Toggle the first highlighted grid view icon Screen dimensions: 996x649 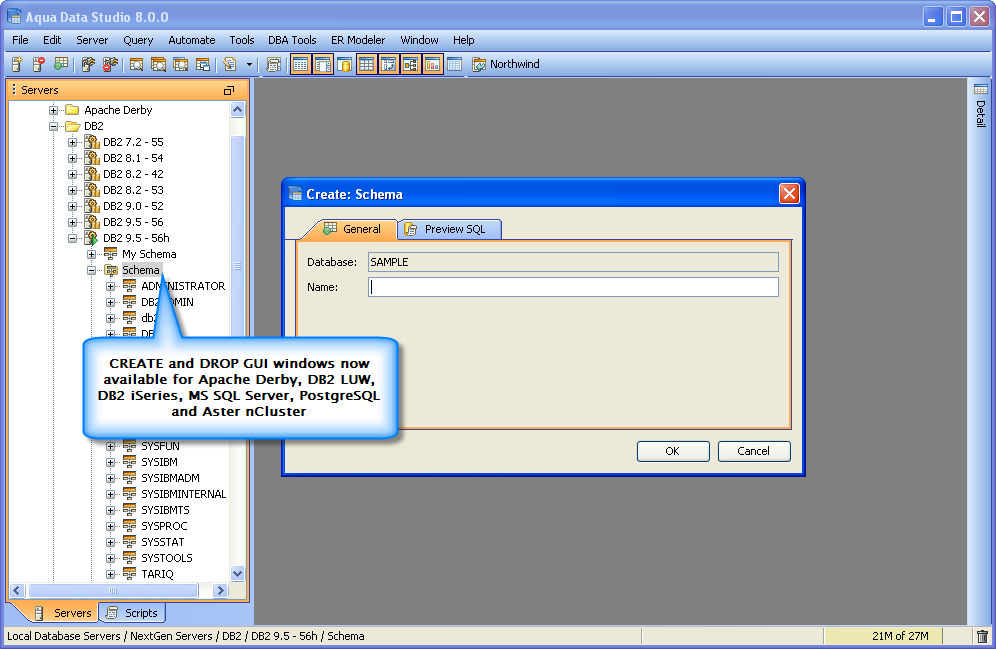300,64
